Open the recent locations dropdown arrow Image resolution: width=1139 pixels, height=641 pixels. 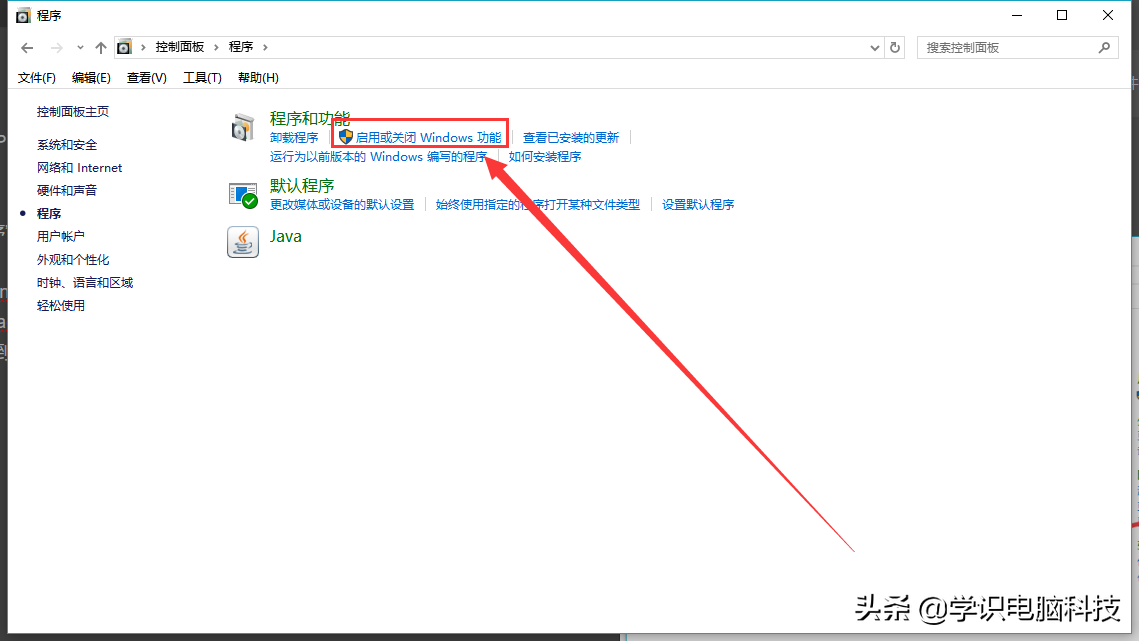80,47
